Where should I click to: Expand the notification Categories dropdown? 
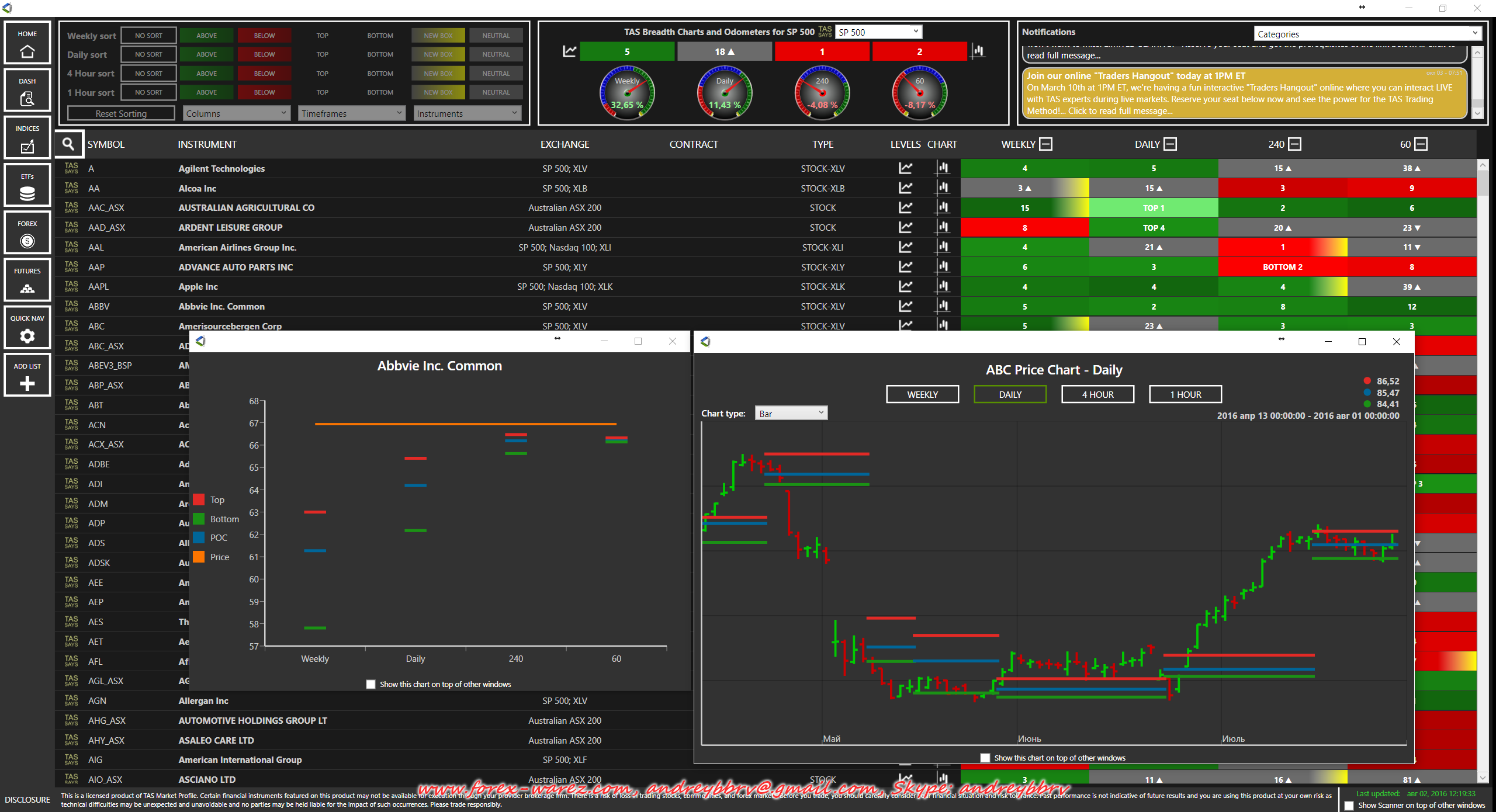coord(1367,34)
